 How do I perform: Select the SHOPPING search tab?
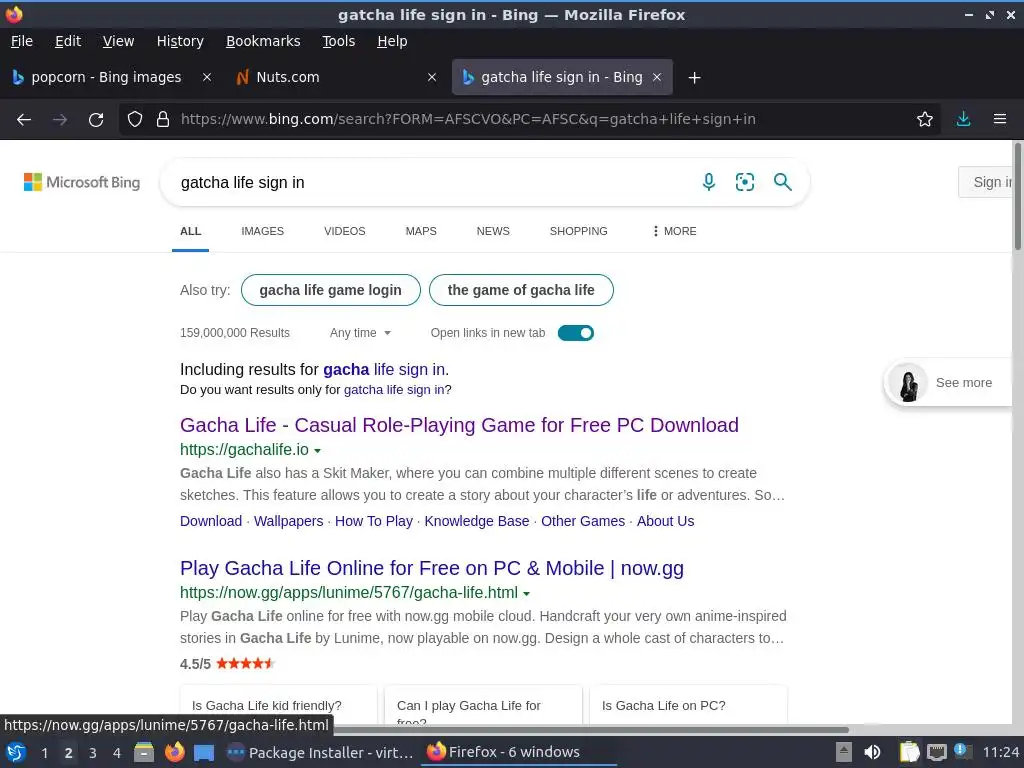(579, 231)
